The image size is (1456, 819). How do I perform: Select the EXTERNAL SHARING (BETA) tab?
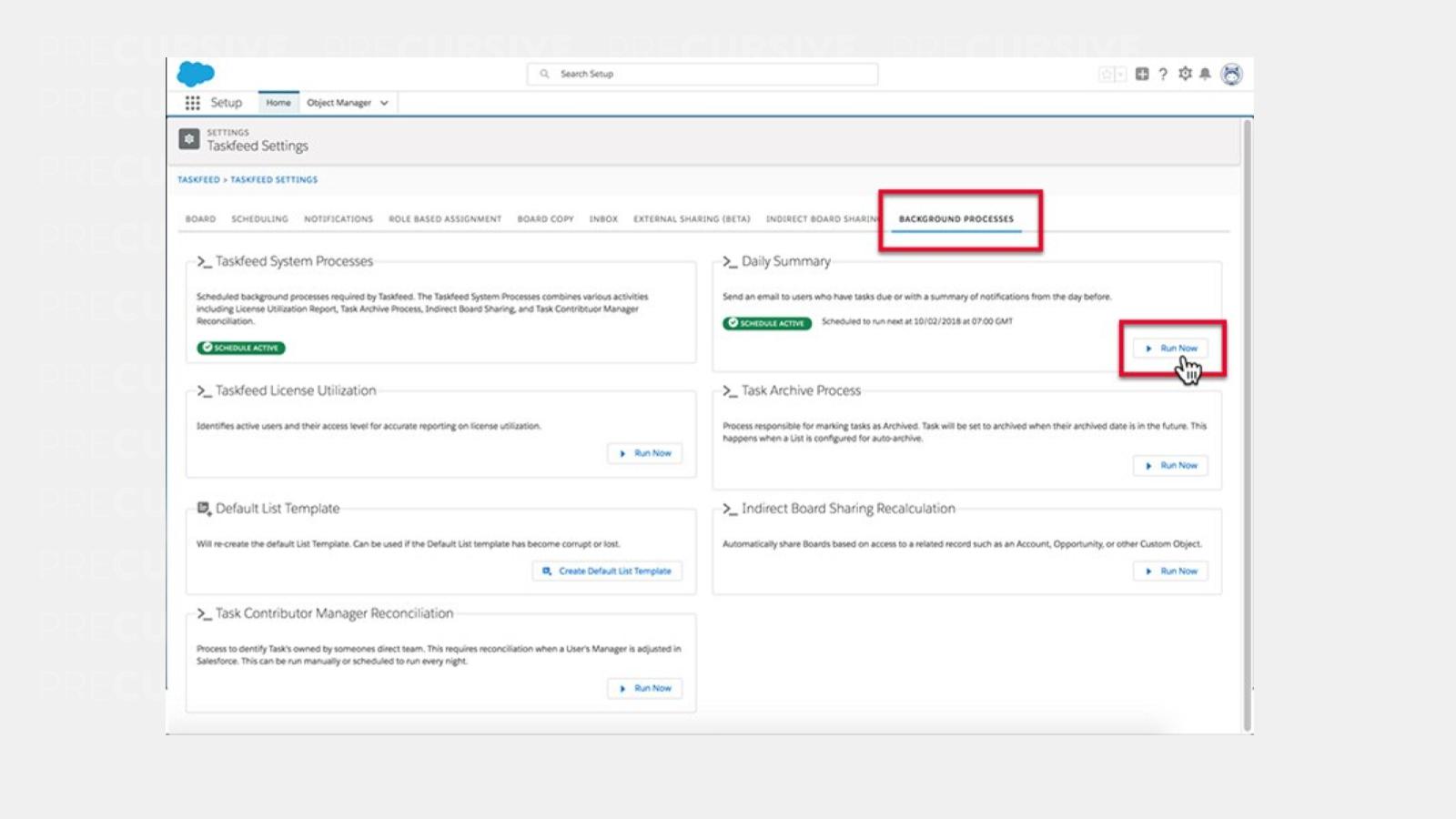[x=693, y=219]
